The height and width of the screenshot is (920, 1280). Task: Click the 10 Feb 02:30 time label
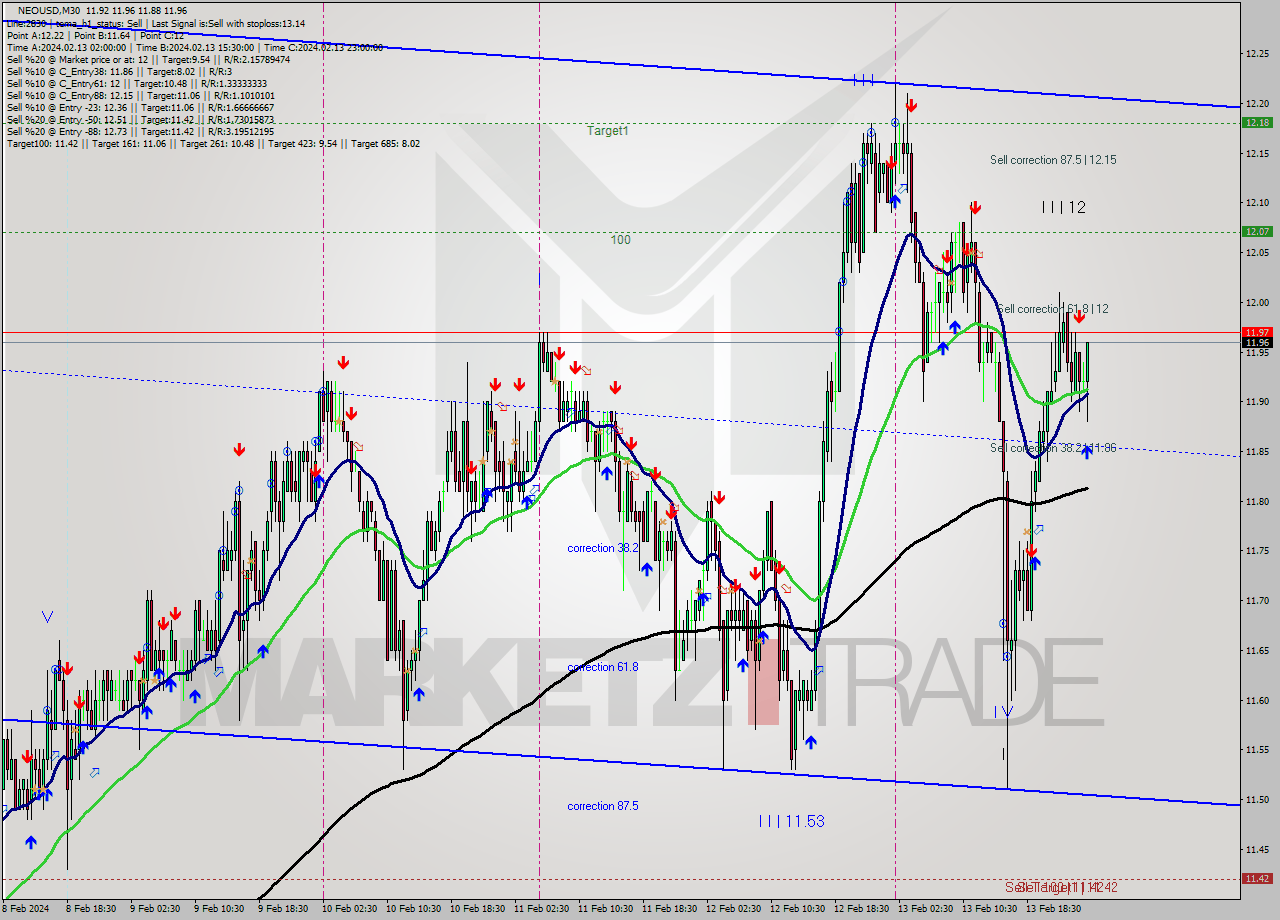pyautogui.click(x=350, y=909)
